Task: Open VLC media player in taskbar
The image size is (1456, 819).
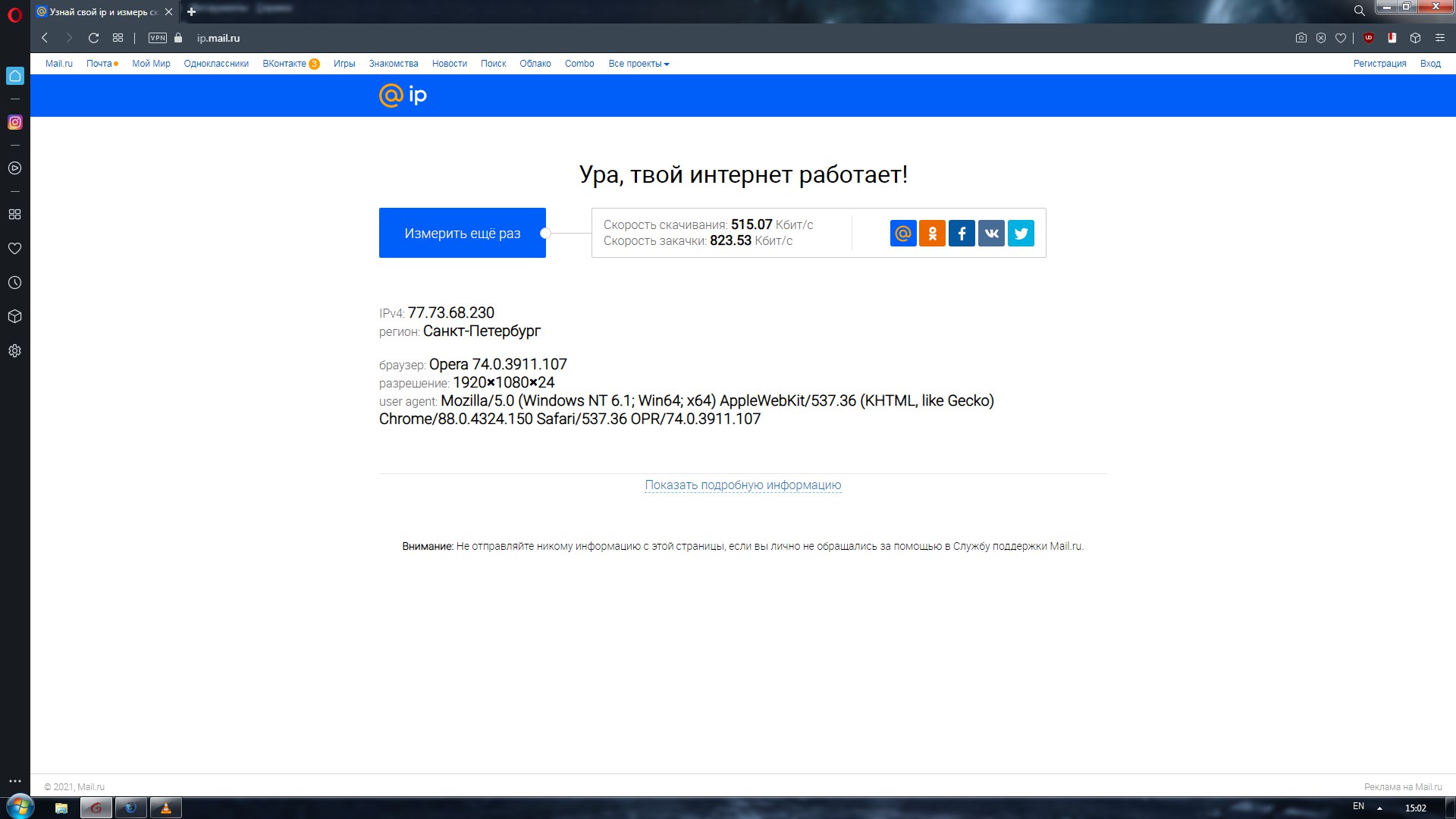Action: point(165,808)
